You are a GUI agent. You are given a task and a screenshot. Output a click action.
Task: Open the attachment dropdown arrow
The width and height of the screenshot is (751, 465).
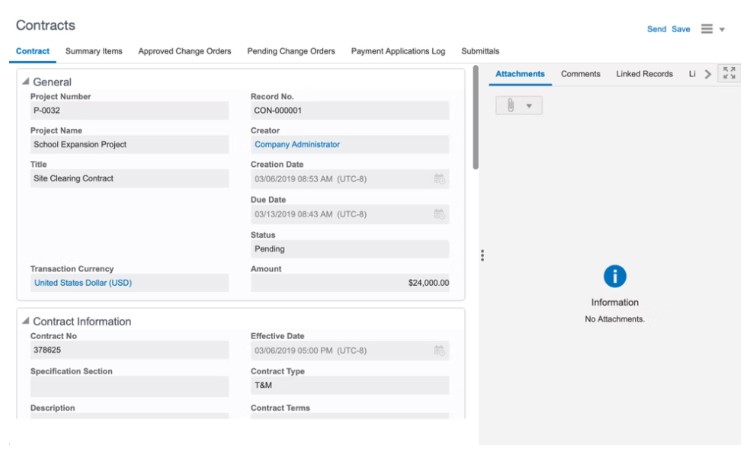[529, 105]
